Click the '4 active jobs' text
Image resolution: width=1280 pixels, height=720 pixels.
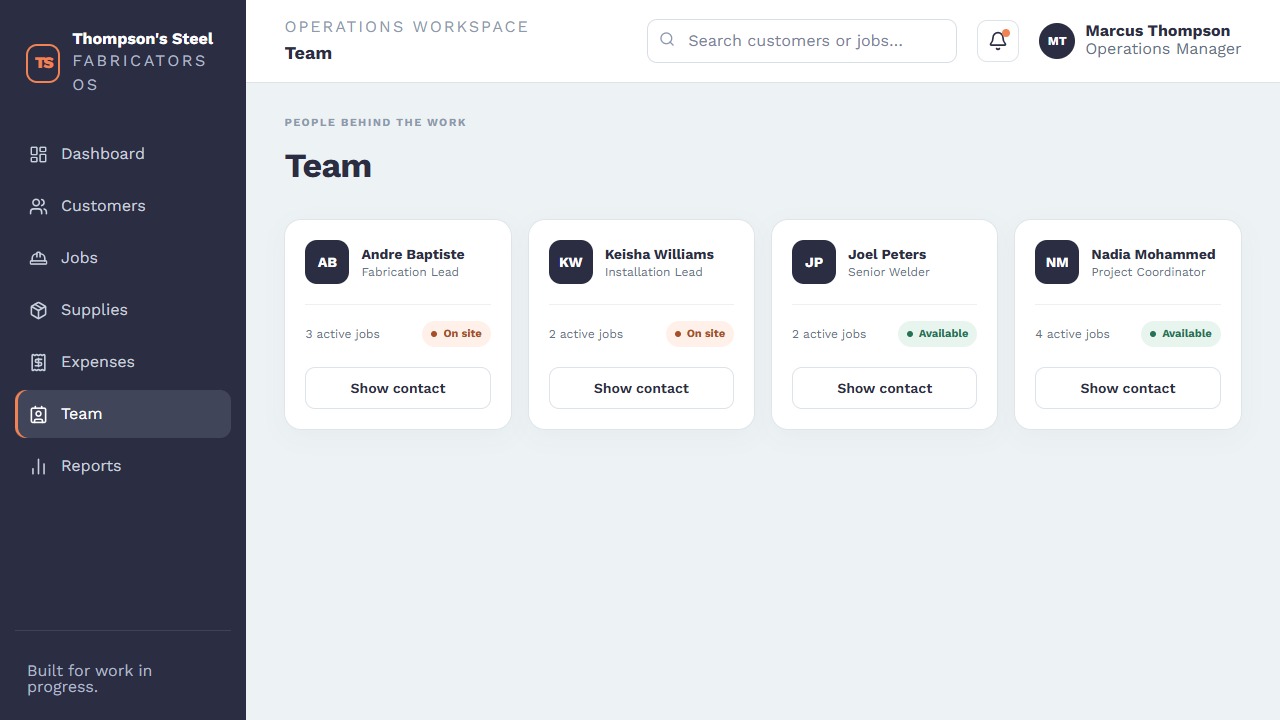pyautogui.click(x=1073, y=334)
